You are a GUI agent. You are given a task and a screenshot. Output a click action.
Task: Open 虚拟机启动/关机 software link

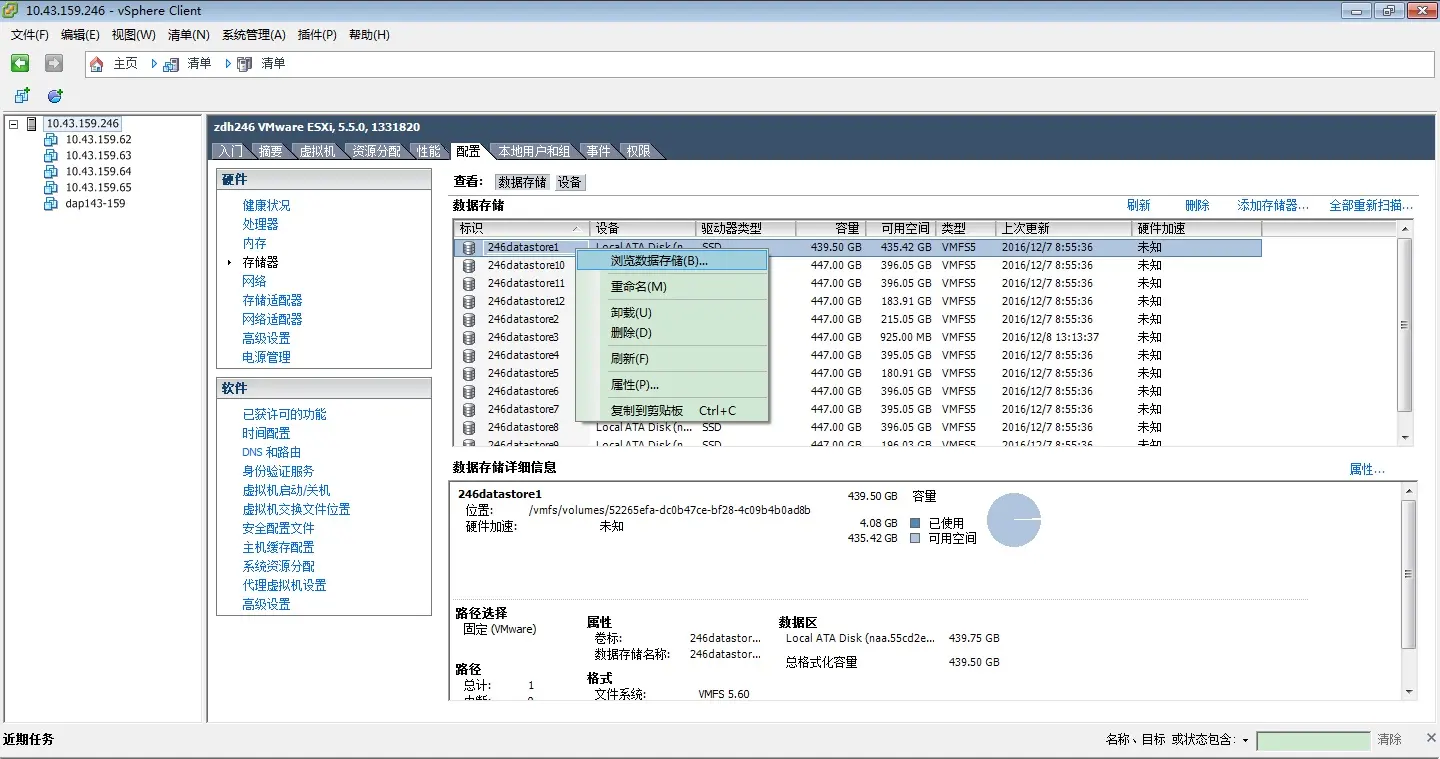pyautogui.click(x=286, y=490)
